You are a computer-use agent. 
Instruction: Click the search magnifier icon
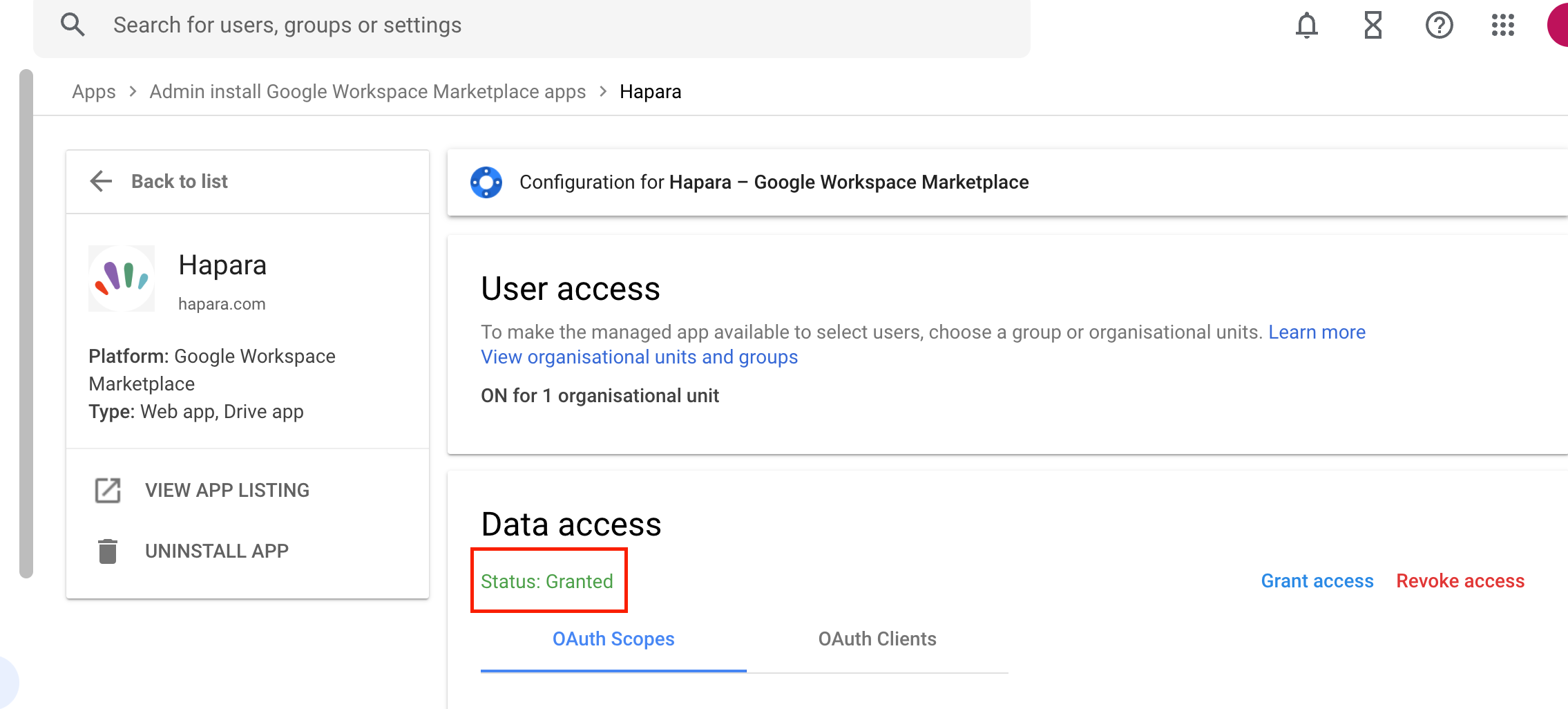coord(73,25)
